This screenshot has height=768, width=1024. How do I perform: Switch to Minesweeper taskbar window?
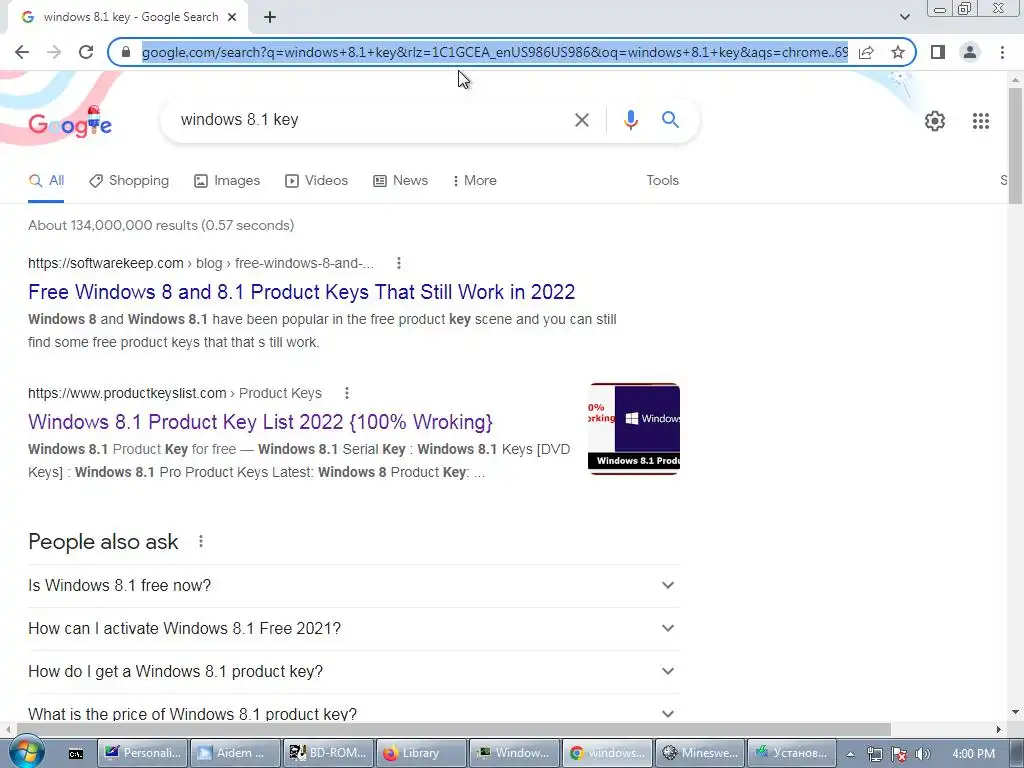point(700,753)
